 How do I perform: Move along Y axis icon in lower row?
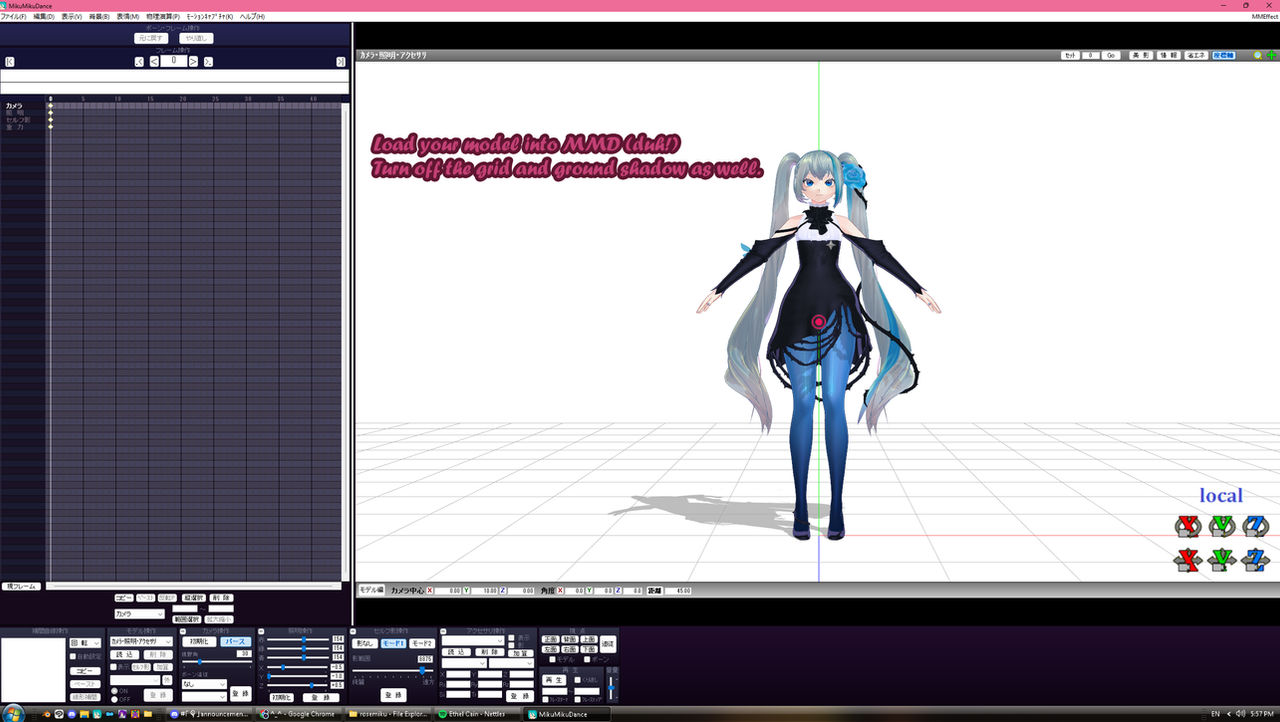point(1221,560)
